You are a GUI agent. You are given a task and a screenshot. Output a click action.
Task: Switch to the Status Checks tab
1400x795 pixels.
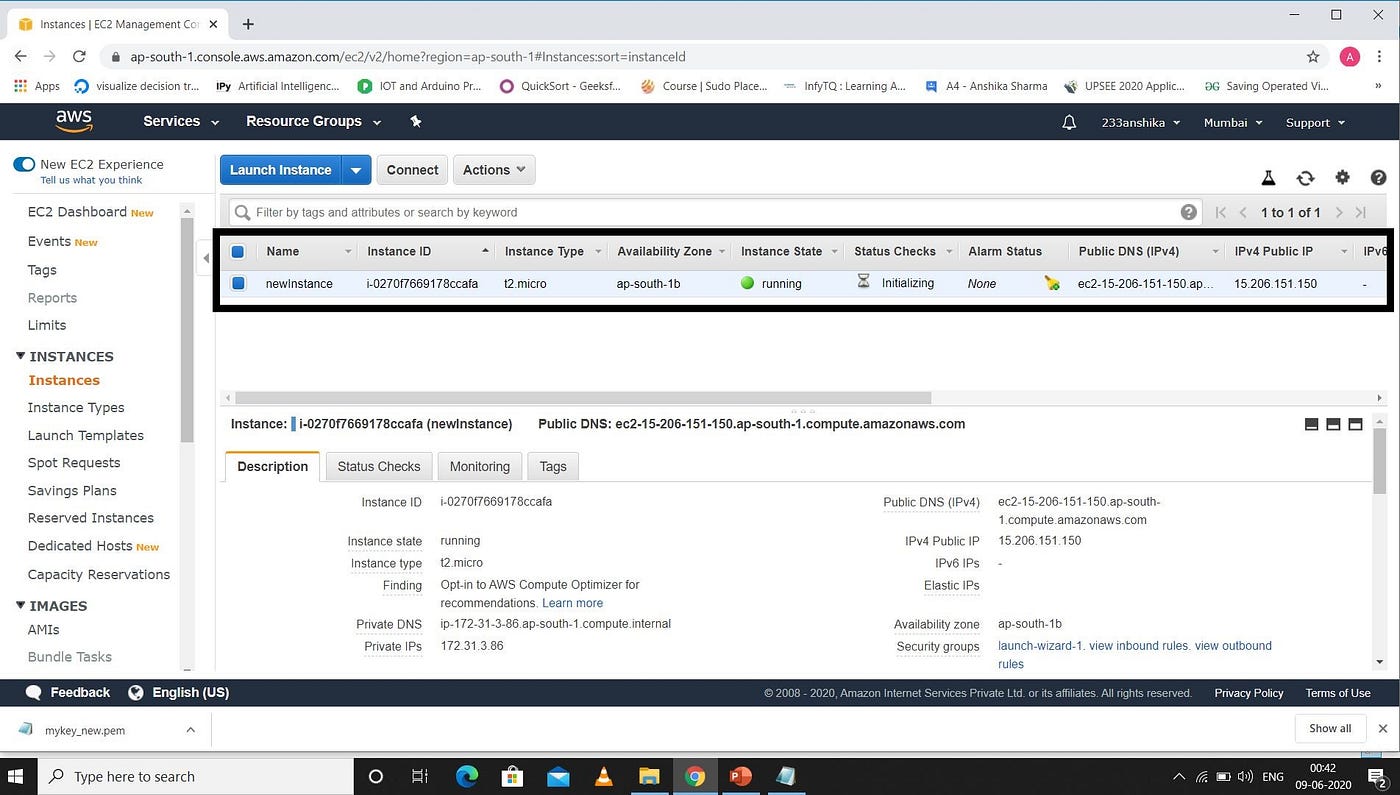[x=379, y=466]
